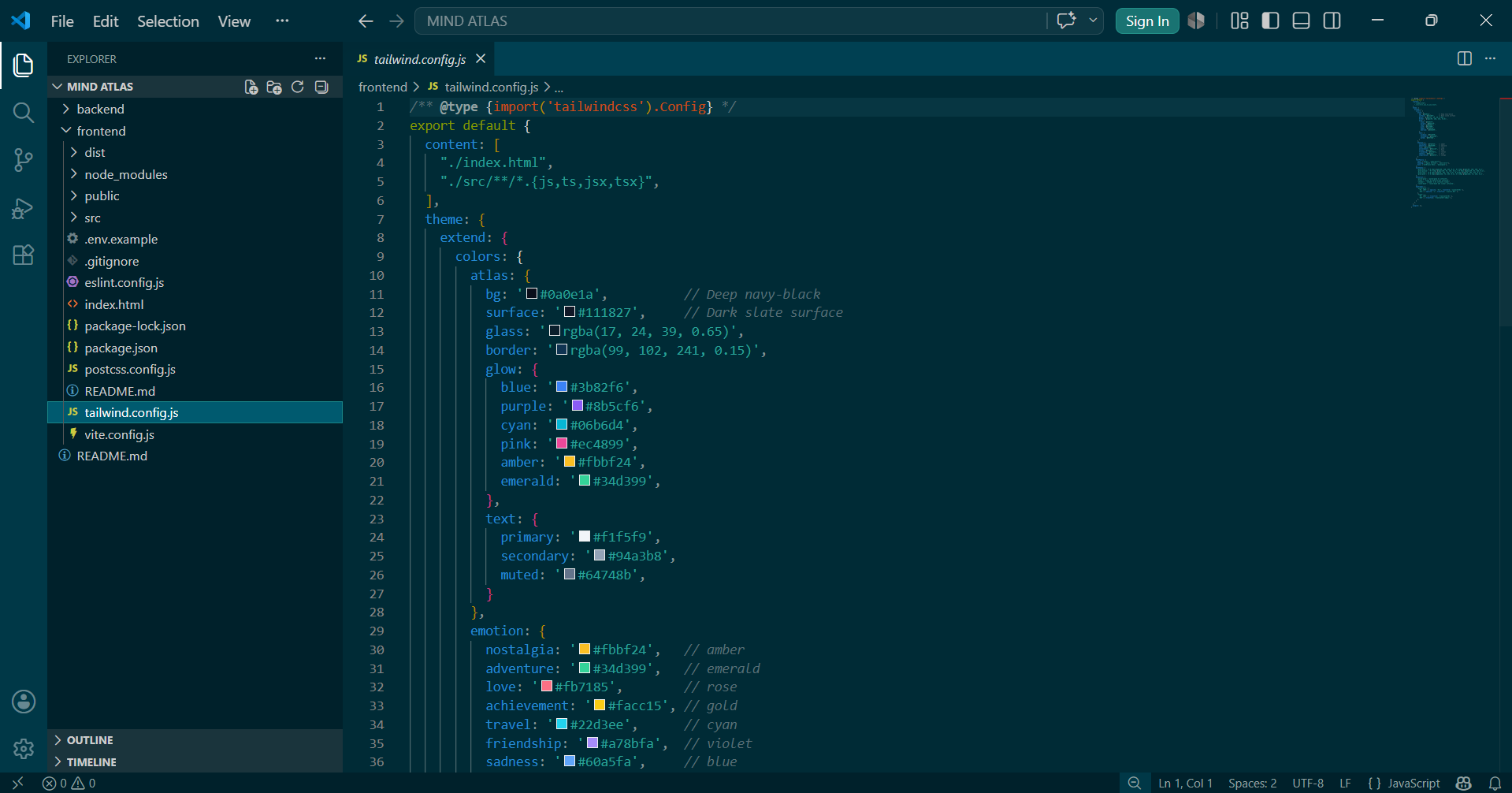
Task: Open the Run and Debug view icon
Action: point(24,208)
